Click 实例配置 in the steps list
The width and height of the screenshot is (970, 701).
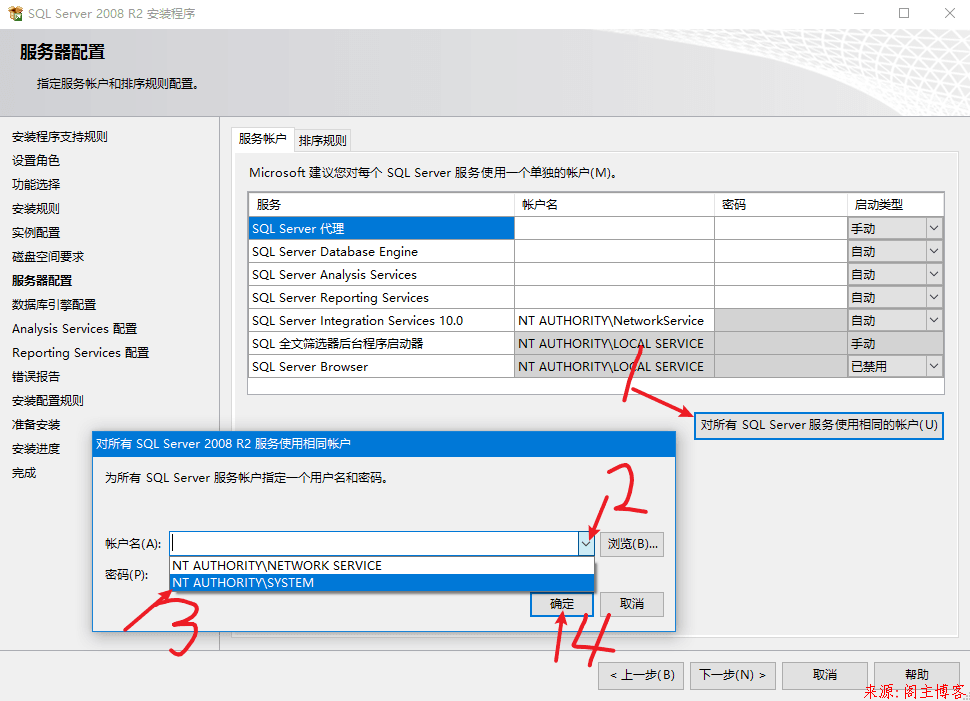pyautogui.click(x=36, y=233)
